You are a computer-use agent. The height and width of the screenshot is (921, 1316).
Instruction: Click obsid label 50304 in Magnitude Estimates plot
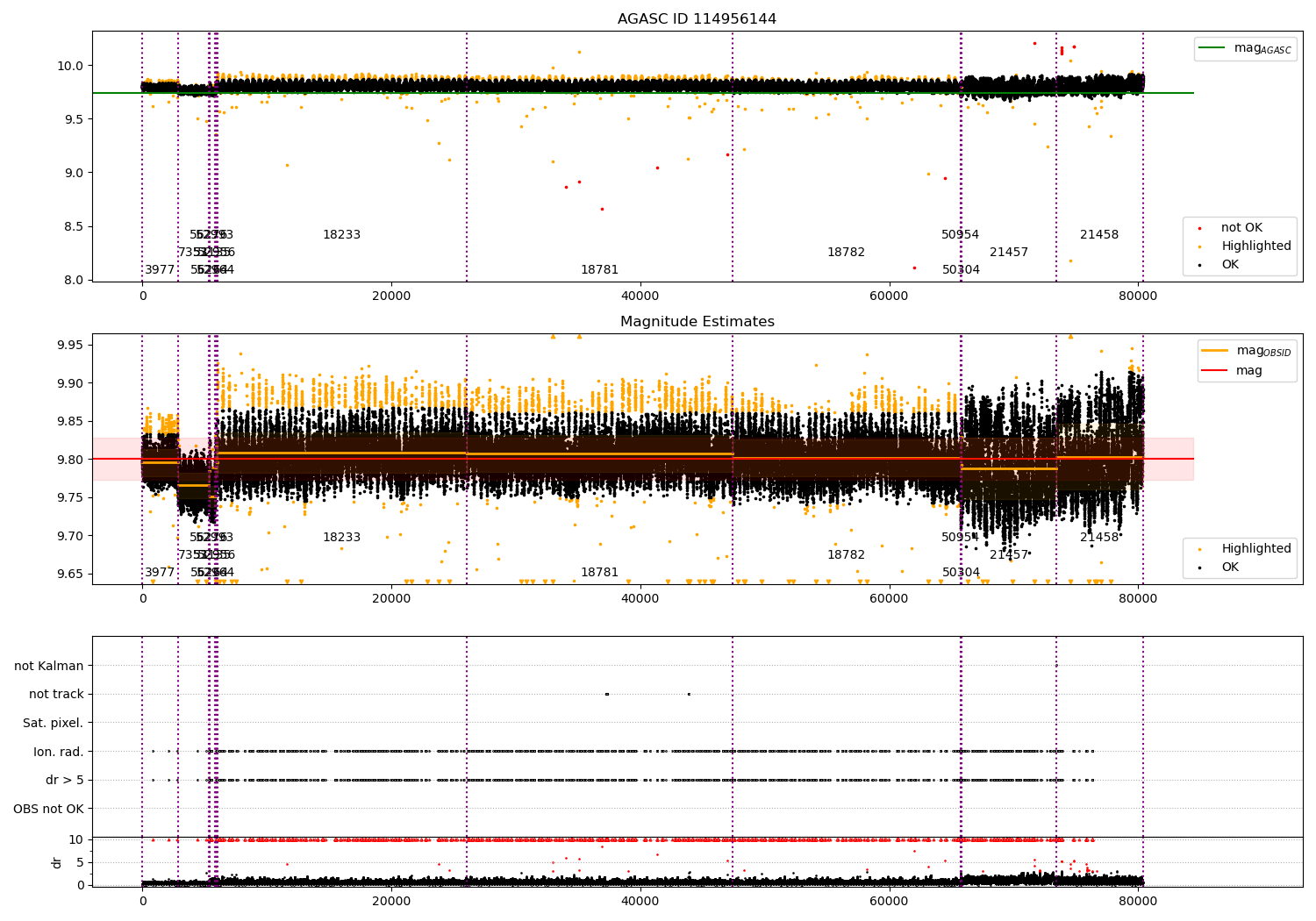(961, 573)
